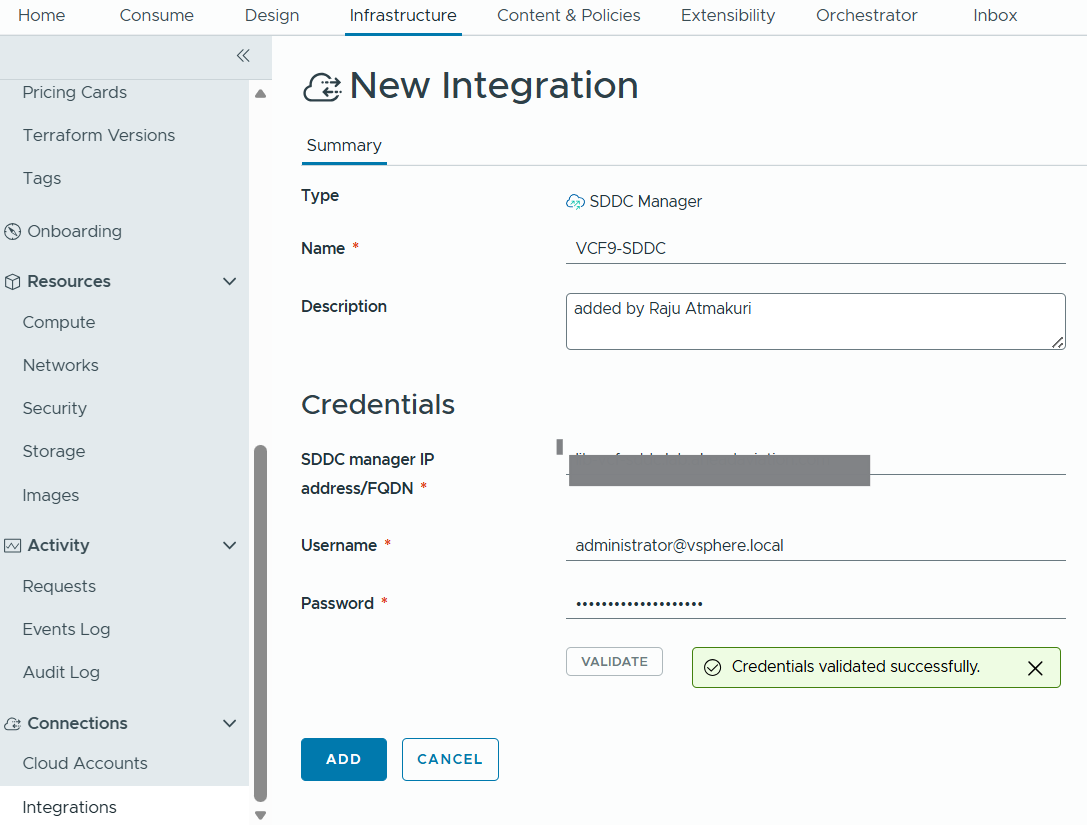
Task: Open the Orchestrator tab
Action: 866,16
